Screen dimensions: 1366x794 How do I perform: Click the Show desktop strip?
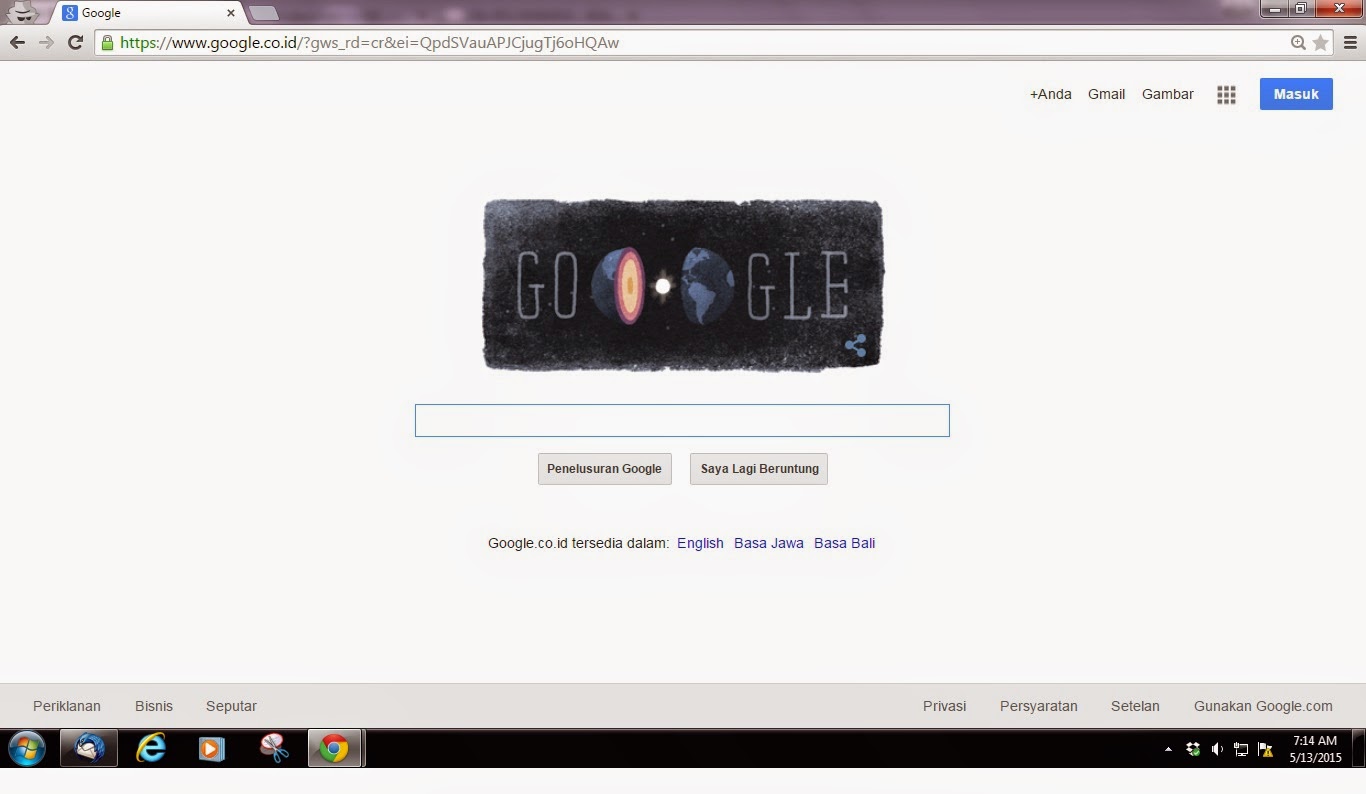[x=1359, y=748]
